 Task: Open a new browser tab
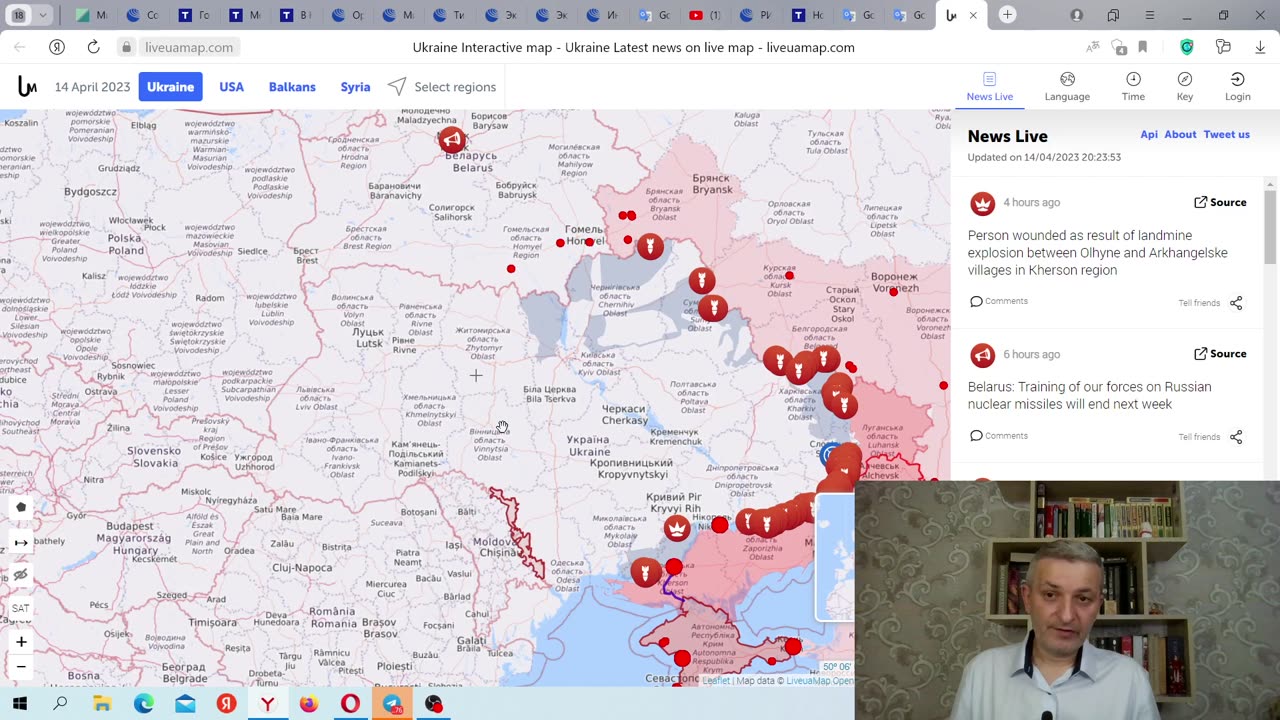click(x=1008, y=15)
